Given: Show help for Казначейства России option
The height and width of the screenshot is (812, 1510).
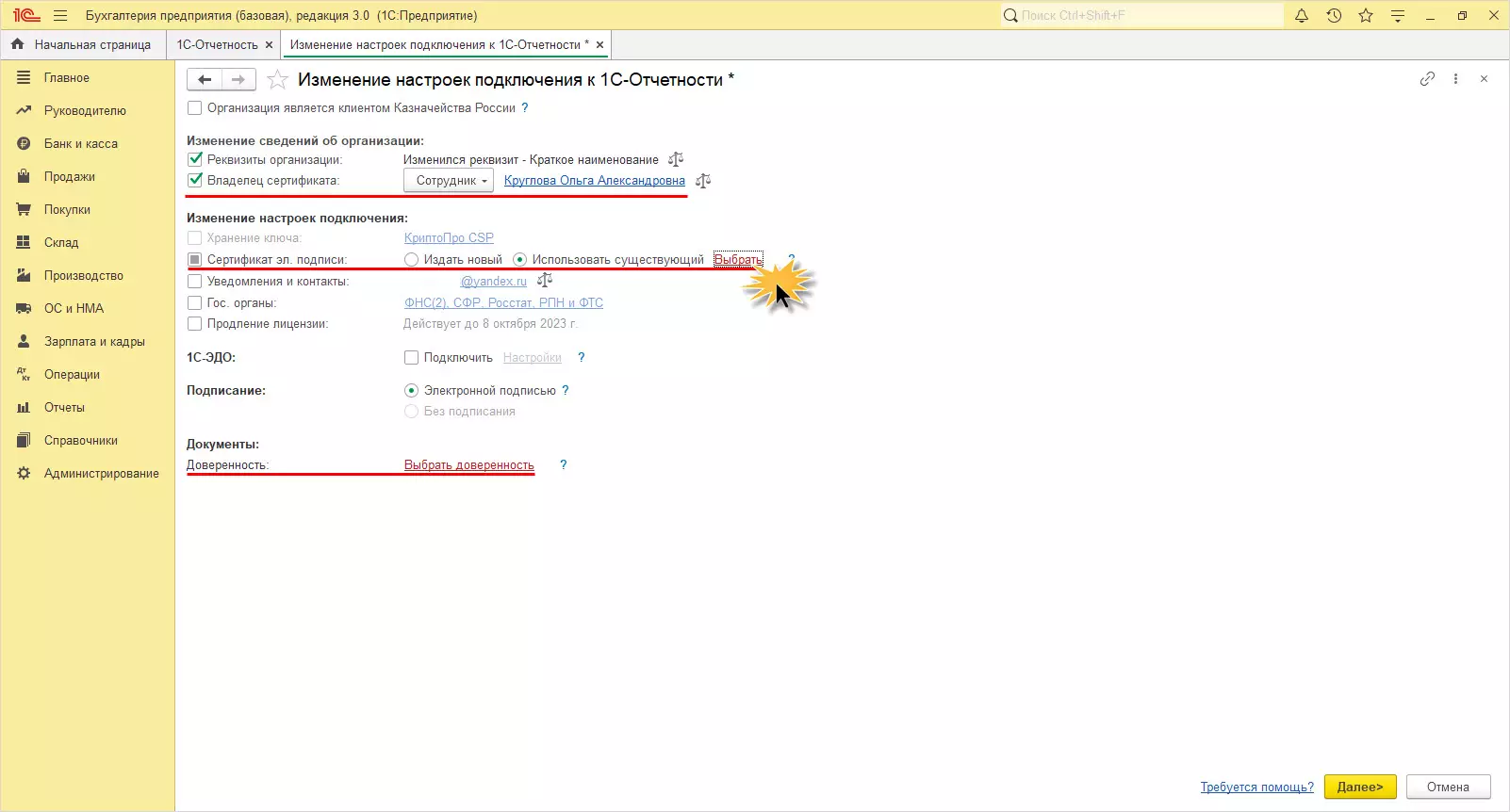Looking at the screenshot, I should 525,108.
